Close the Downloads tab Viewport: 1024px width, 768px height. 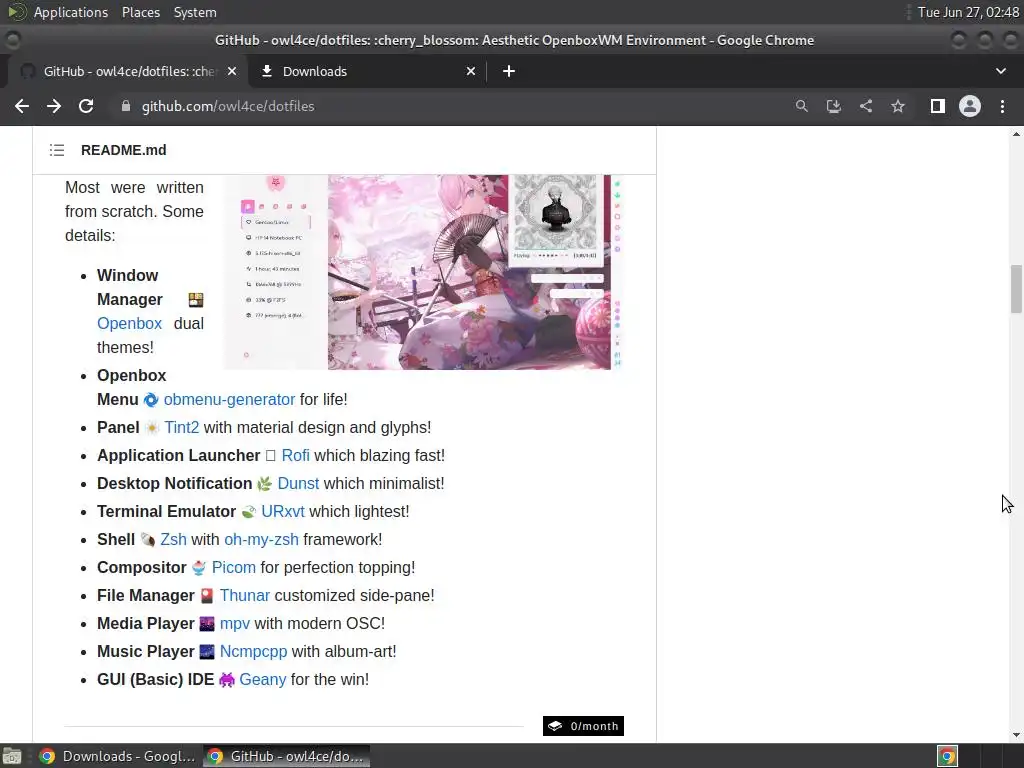[x=471, y=71]
